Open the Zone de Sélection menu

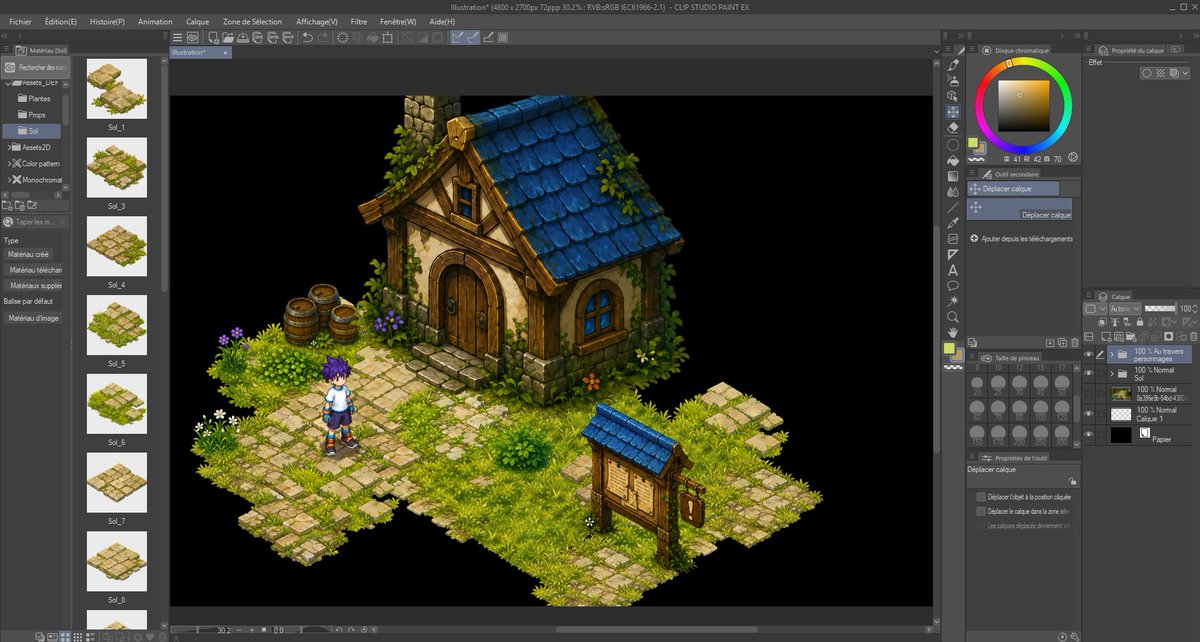click(x=252, y=21)
